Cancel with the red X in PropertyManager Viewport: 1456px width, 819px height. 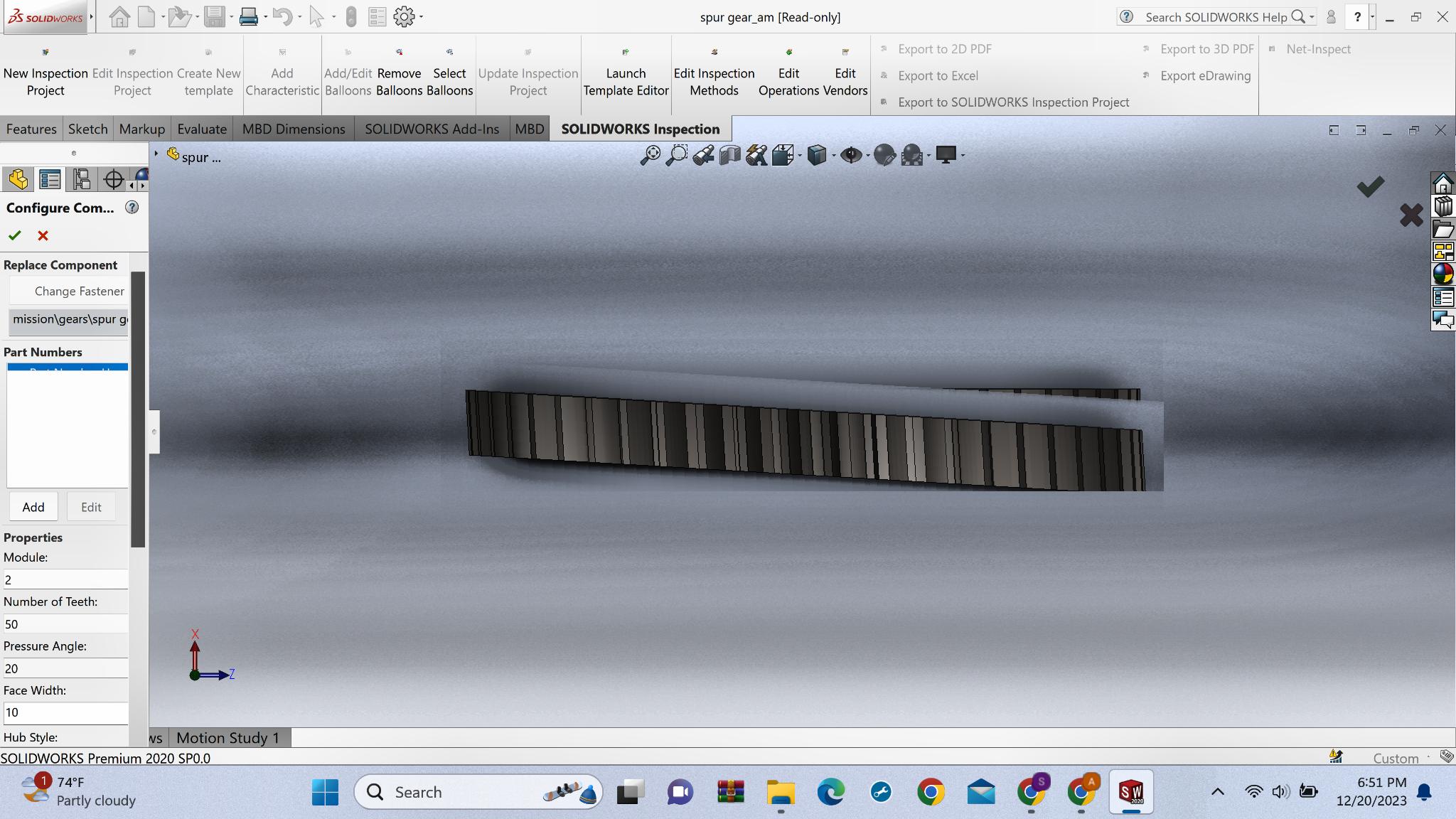coord(43,235)
